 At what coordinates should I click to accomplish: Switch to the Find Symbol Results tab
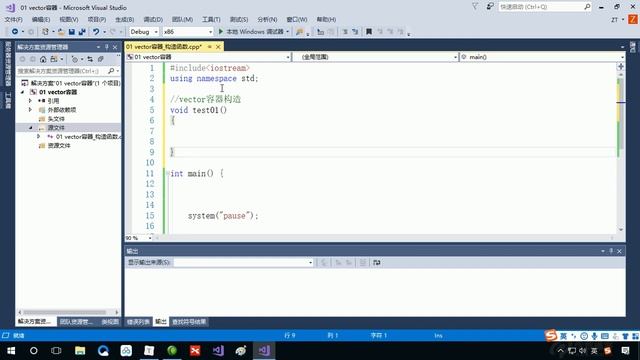point(189,322)
